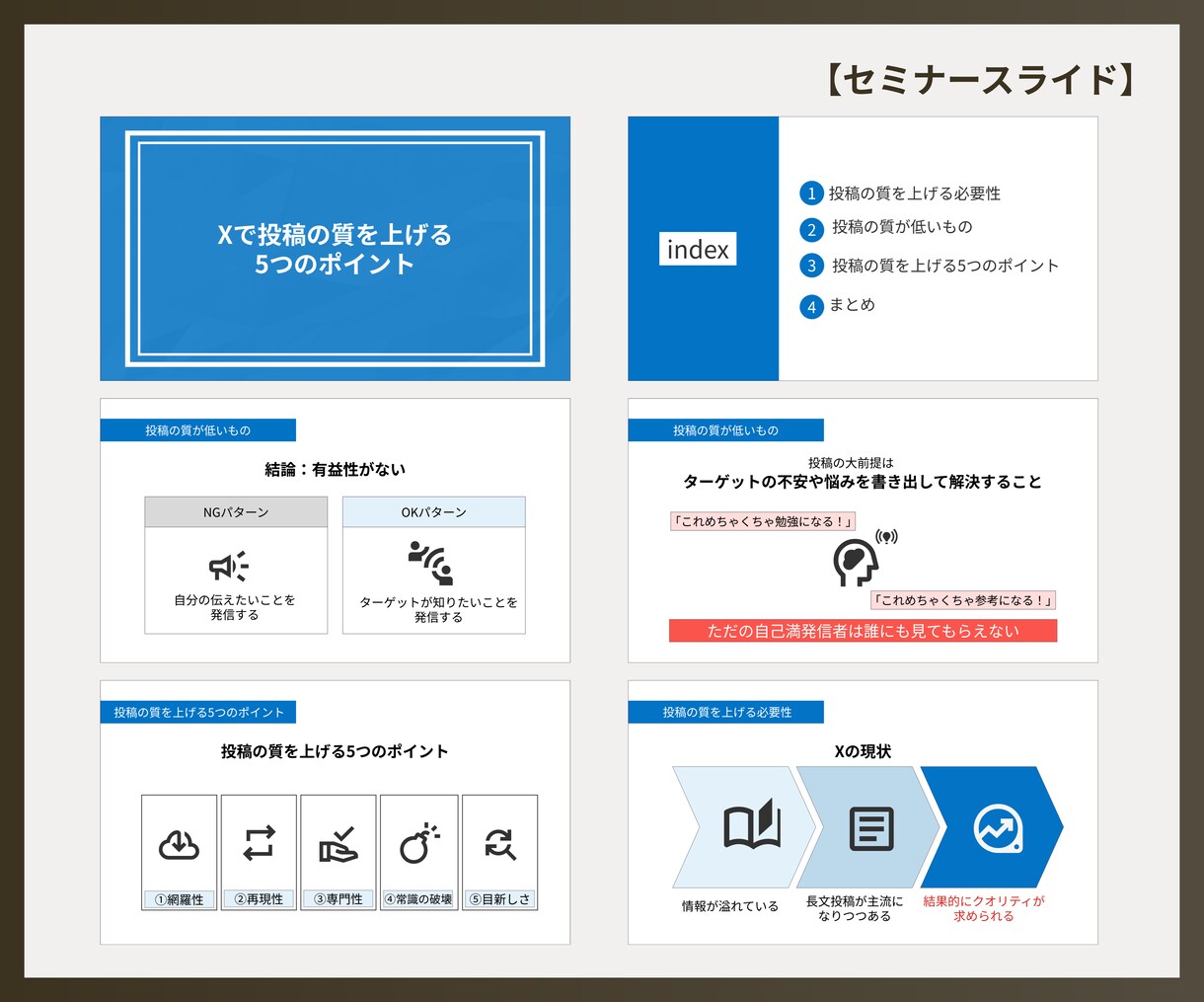Click the ④常識の破壊 label
The width and height of the screenshot is (1204, 1002).
pyautogui.click(x=418, y=899)
